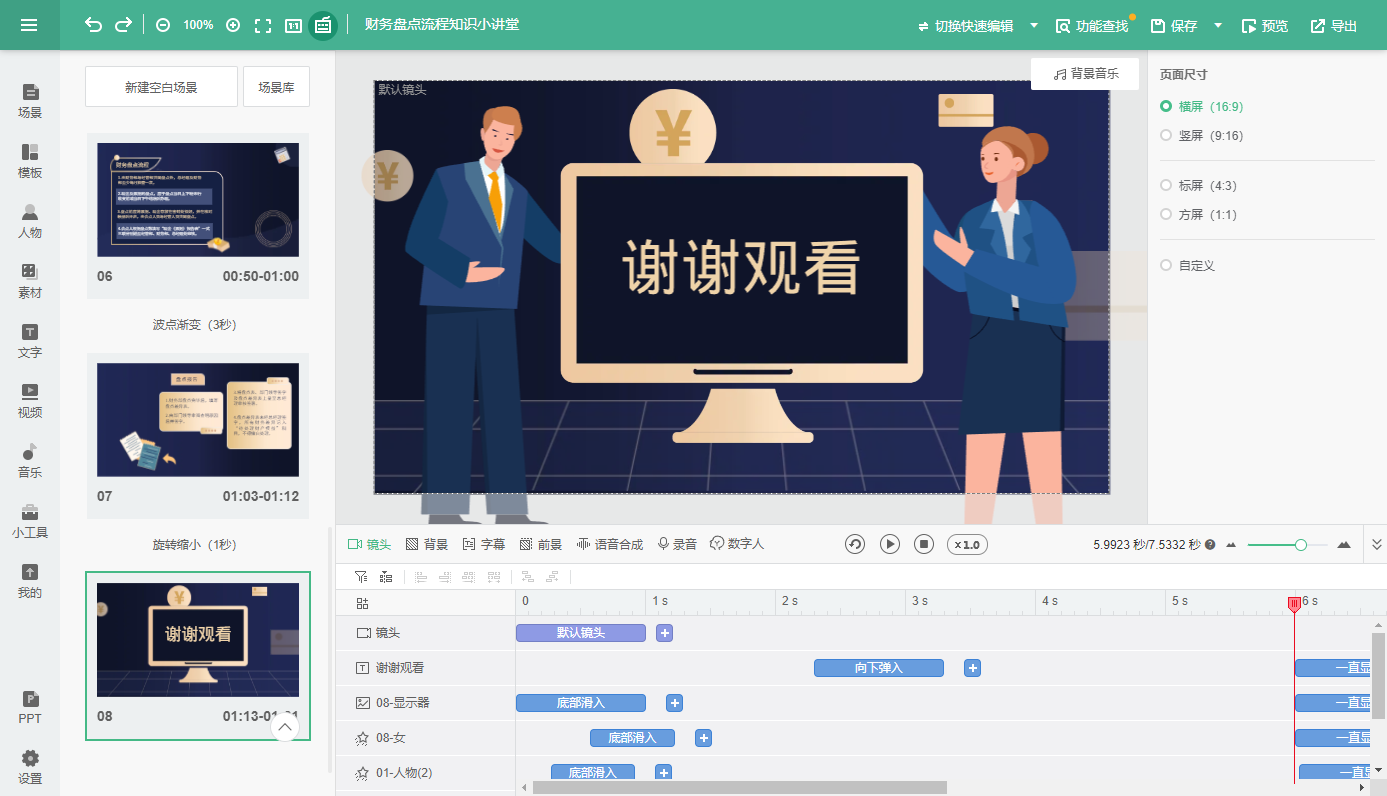The height and width of the screenshot is (796, 1387).
Task: Open 功能查找 feature search
Action: point(1092,26)
